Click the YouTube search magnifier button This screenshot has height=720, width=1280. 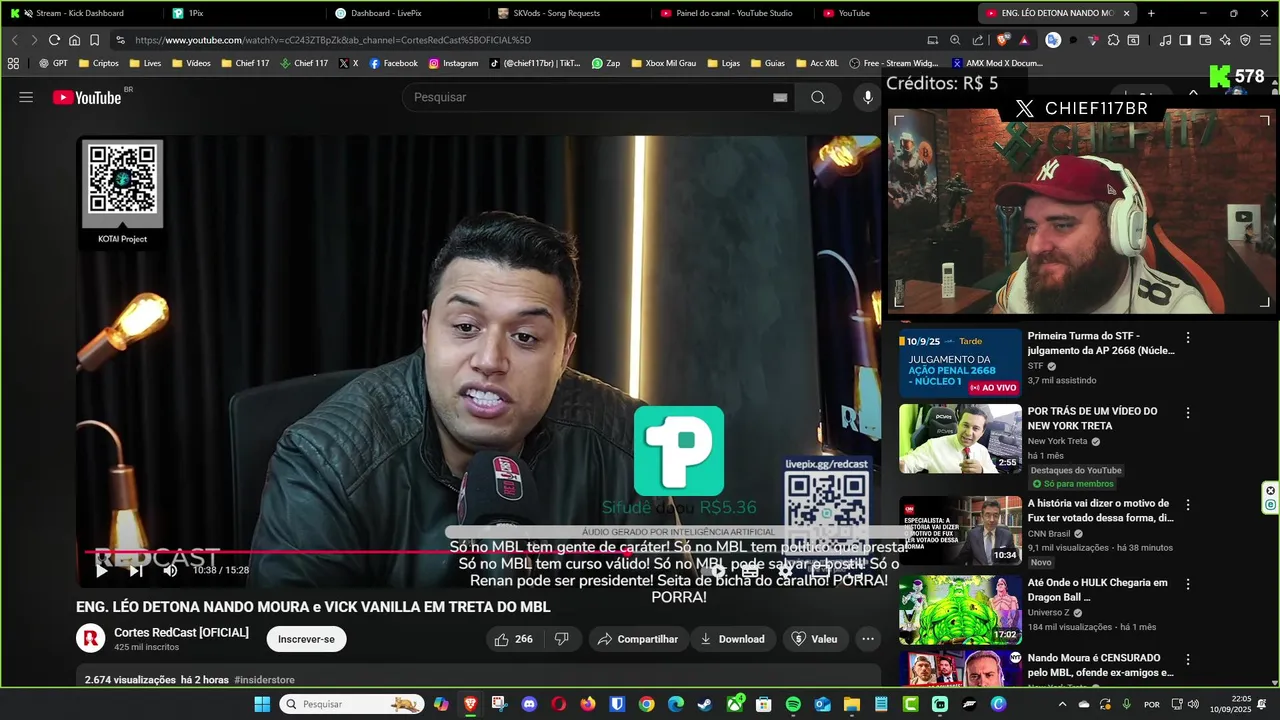(818, 97)
